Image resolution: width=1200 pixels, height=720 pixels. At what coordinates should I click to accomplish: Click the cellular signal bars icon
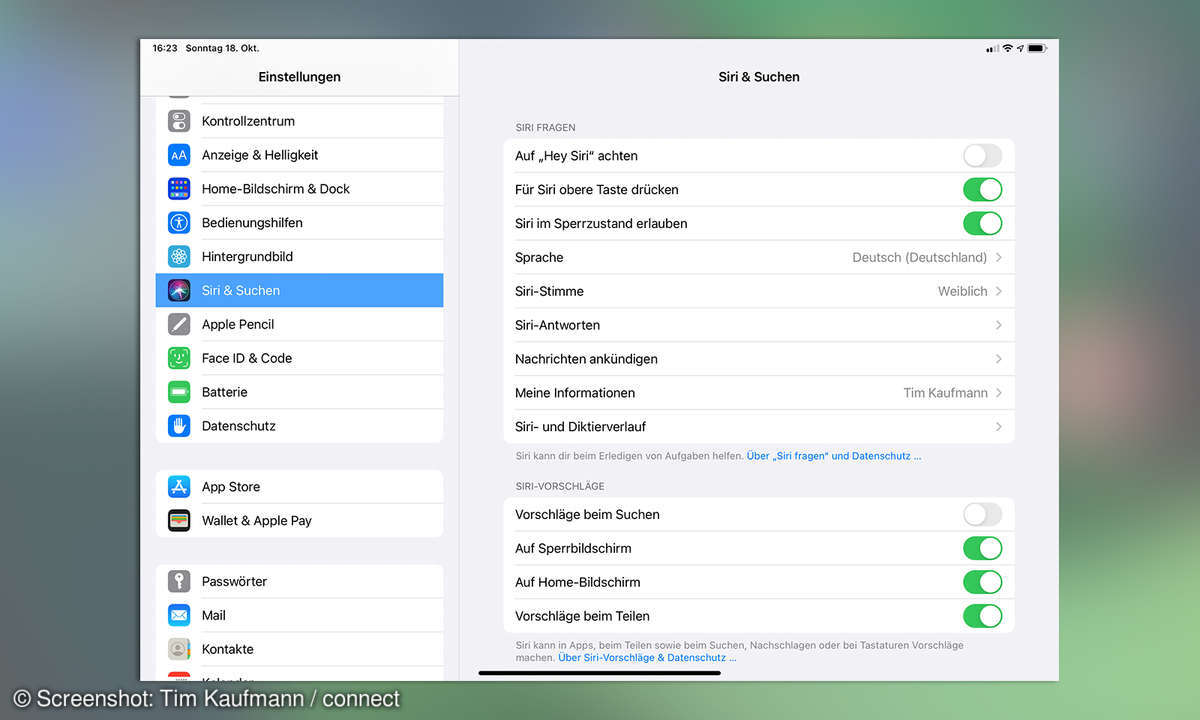992,48
